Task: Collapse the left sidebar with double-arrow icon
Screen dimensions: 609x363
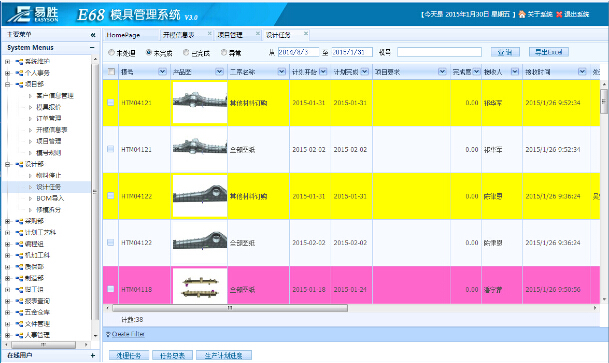Action: [x=93, y=35]
